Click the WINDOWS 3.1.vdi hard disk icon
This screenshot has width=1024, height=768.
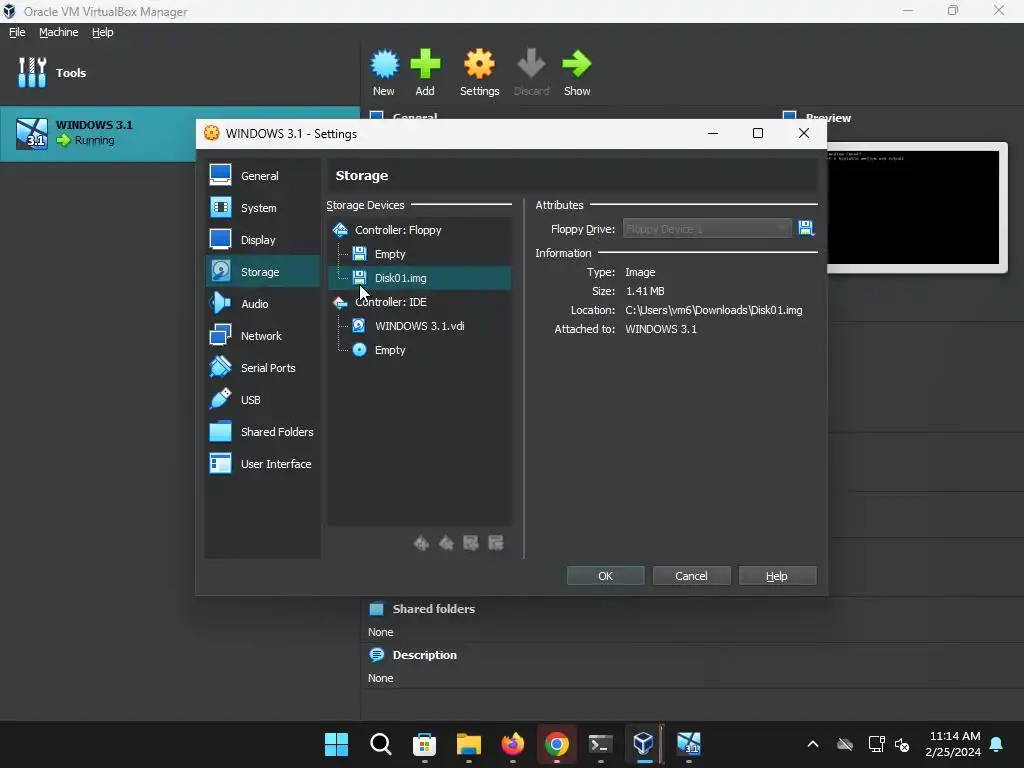pos(359,325)
